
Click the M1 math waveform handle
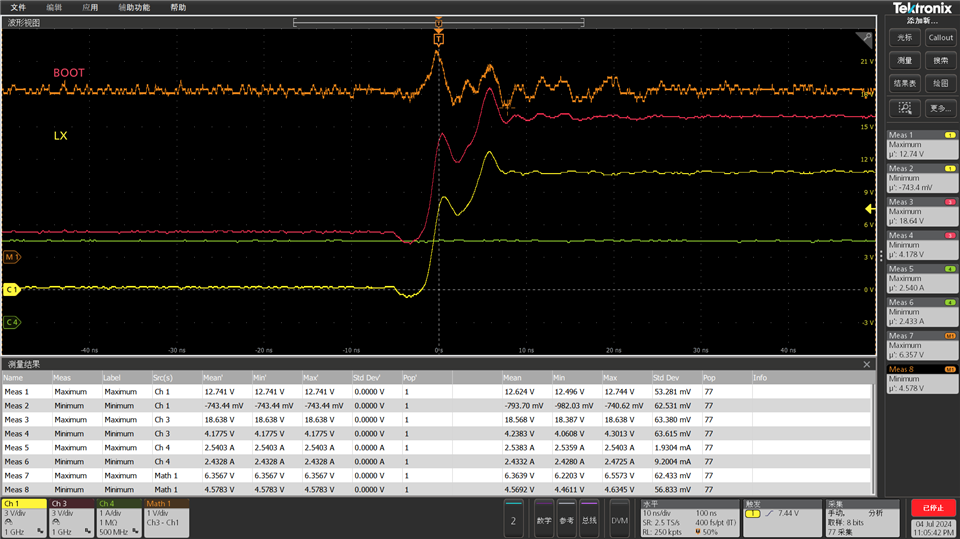[x=12, y=257]
